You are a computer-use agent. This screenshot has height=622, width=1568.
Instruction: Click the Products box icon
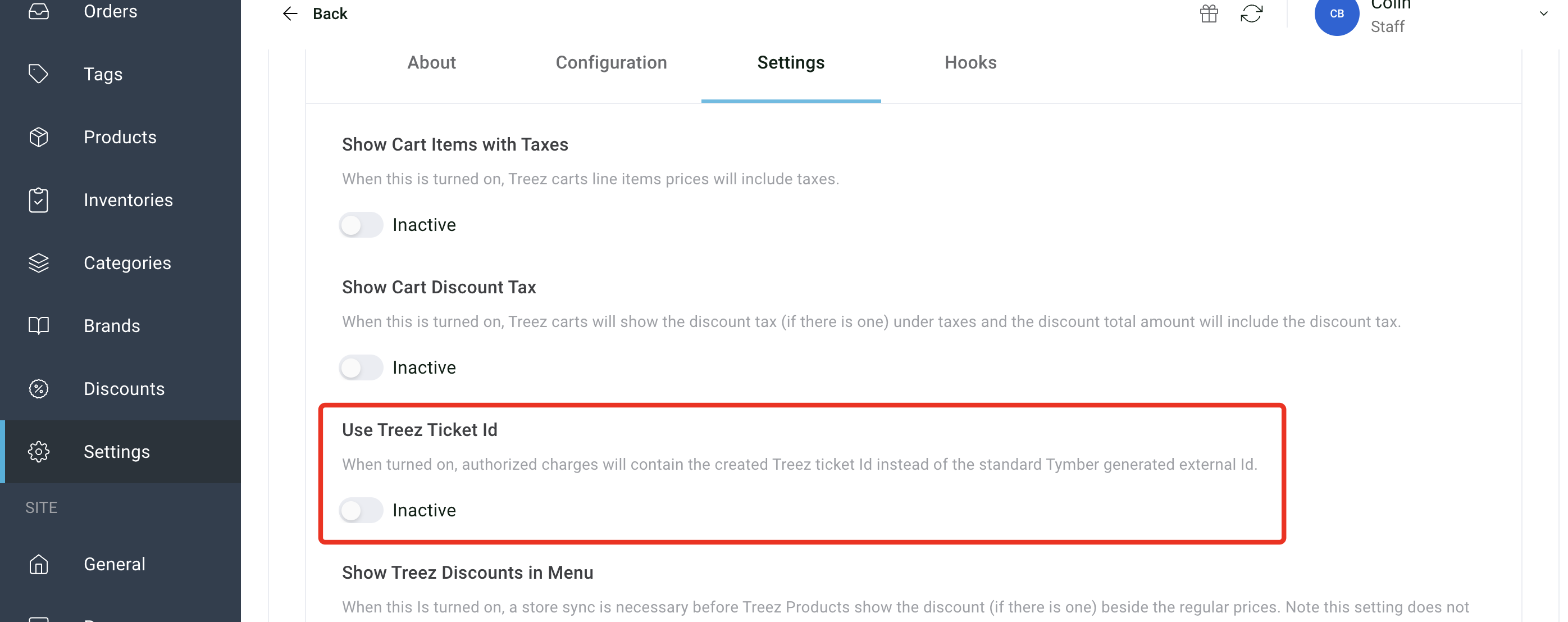[38, 137]
